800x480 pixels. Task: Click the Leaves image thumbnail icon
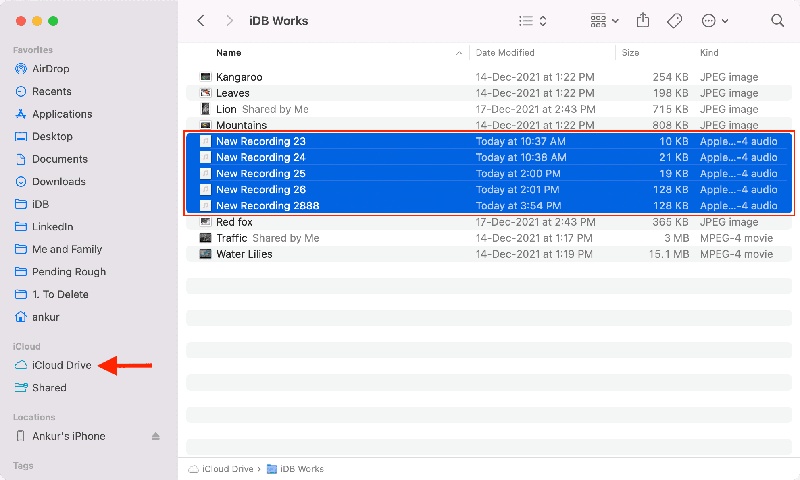tap(205, 93)
